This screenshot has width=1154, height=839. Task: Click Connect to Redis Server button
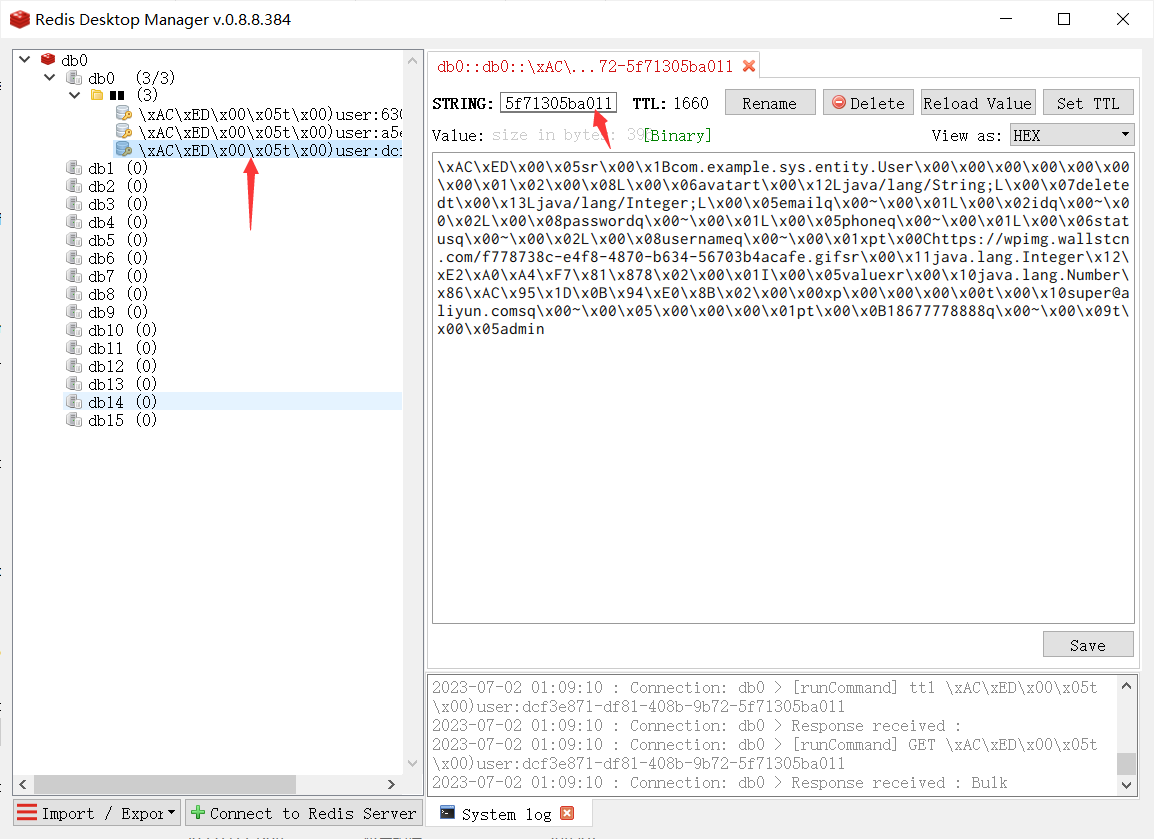304,813
